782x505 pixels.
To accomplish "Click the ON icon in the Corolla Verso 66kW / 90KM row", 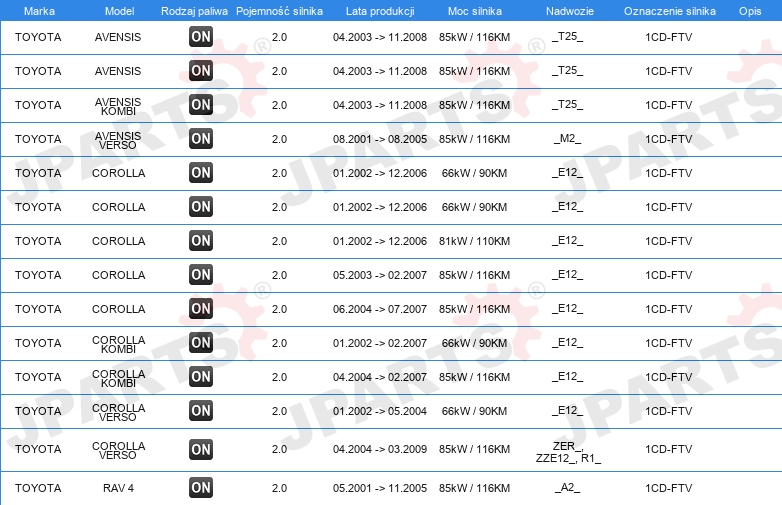I will (201, 411).
